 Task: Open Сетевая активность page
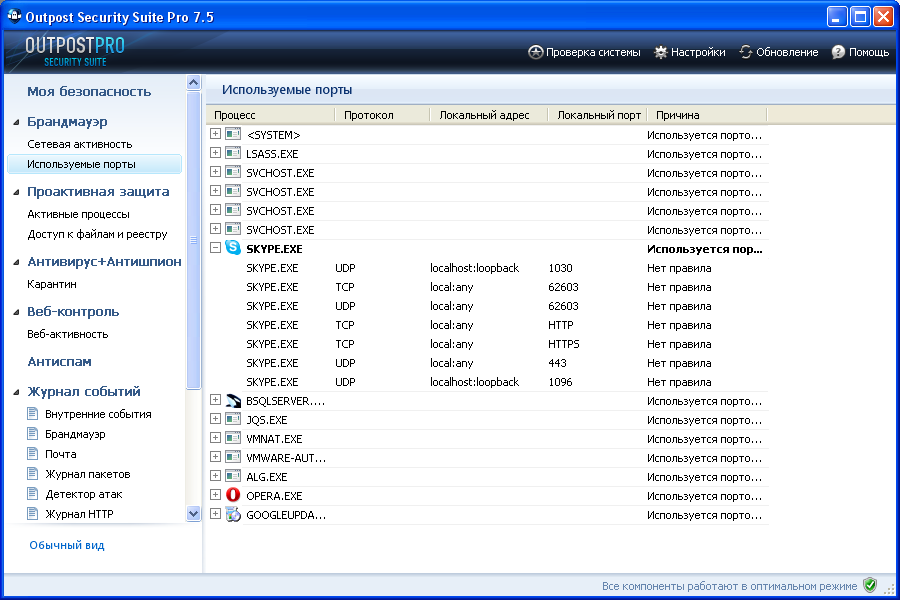coord(80,144)
